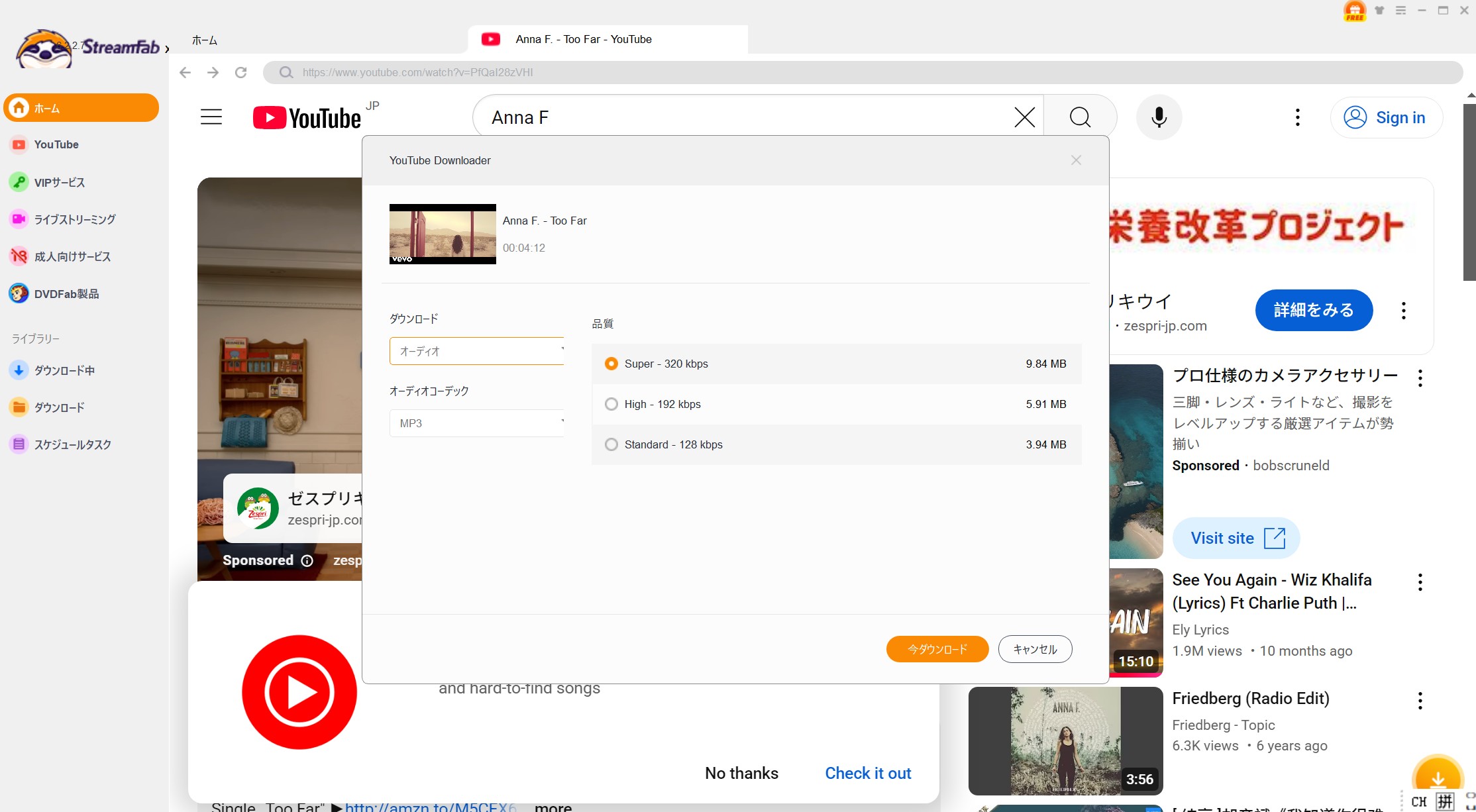Viewport: 1476px width, 812px height.
Task: Open options menu beside 詳細をみる
Action: [x=1403, y=311]
